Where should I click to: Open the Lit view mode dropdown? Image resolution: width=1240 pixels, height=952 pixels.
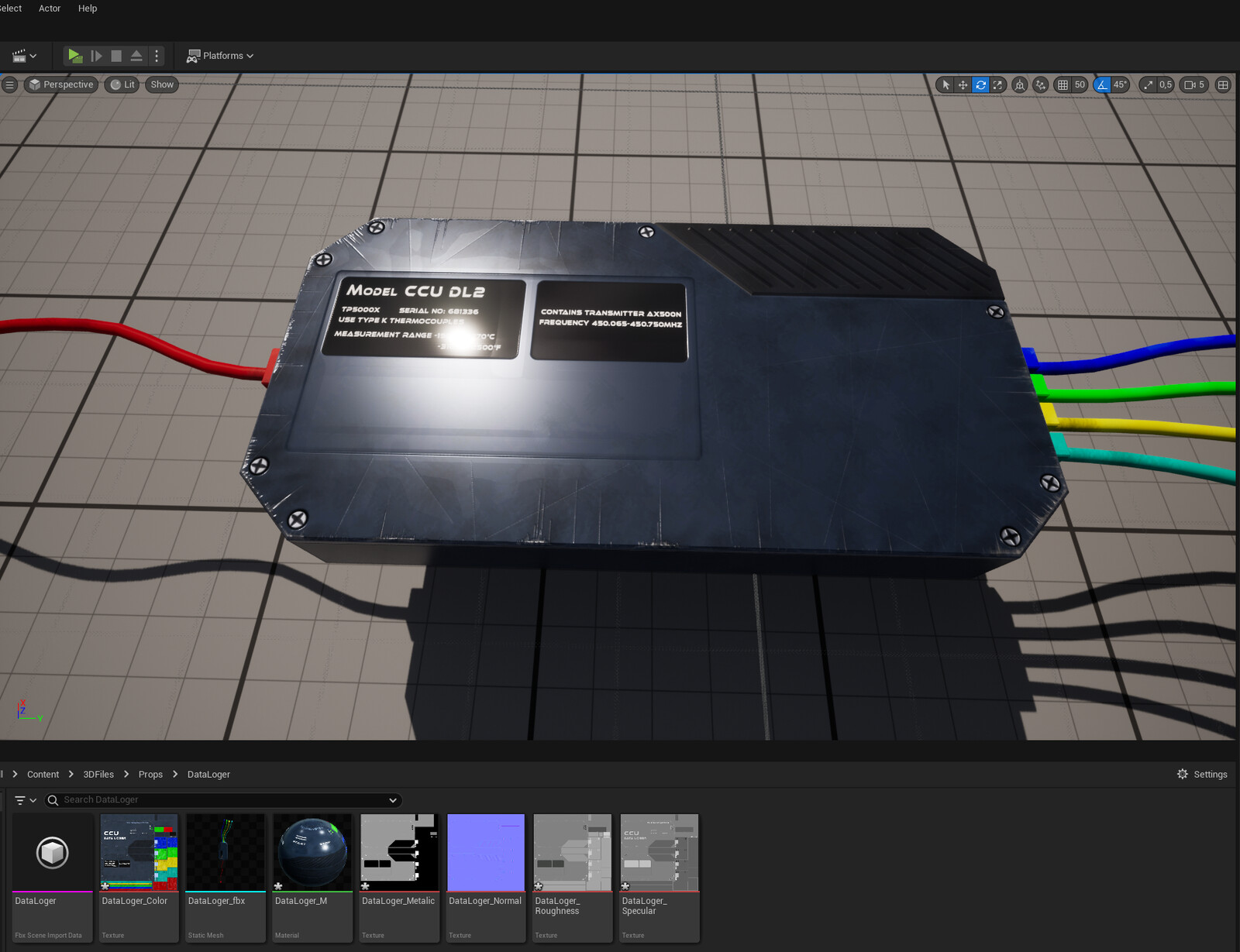tap(122, 85)
